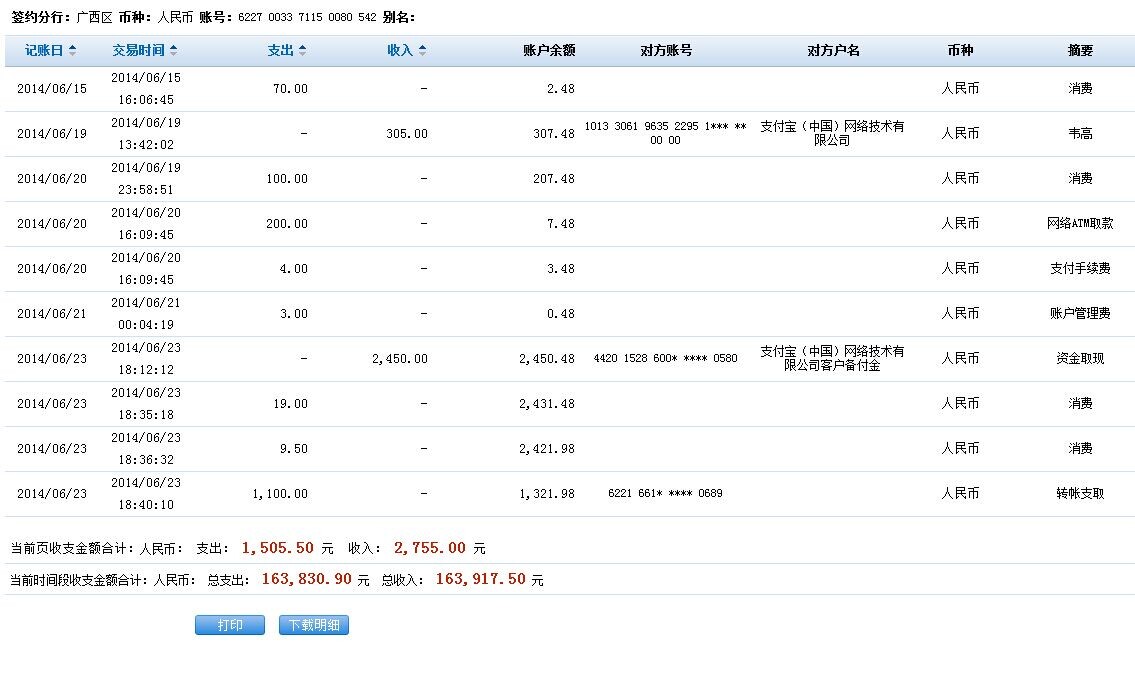
Task: Click the 账户余额 column header
Action: coord(549,51)
